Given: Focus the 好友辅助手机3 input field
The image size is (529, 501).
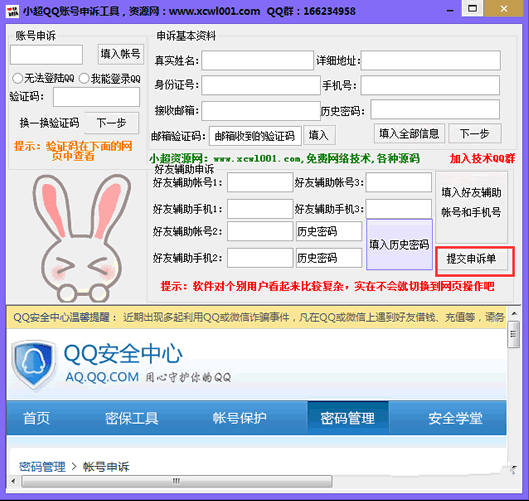Looking at the screenshot, I should 399,209.
